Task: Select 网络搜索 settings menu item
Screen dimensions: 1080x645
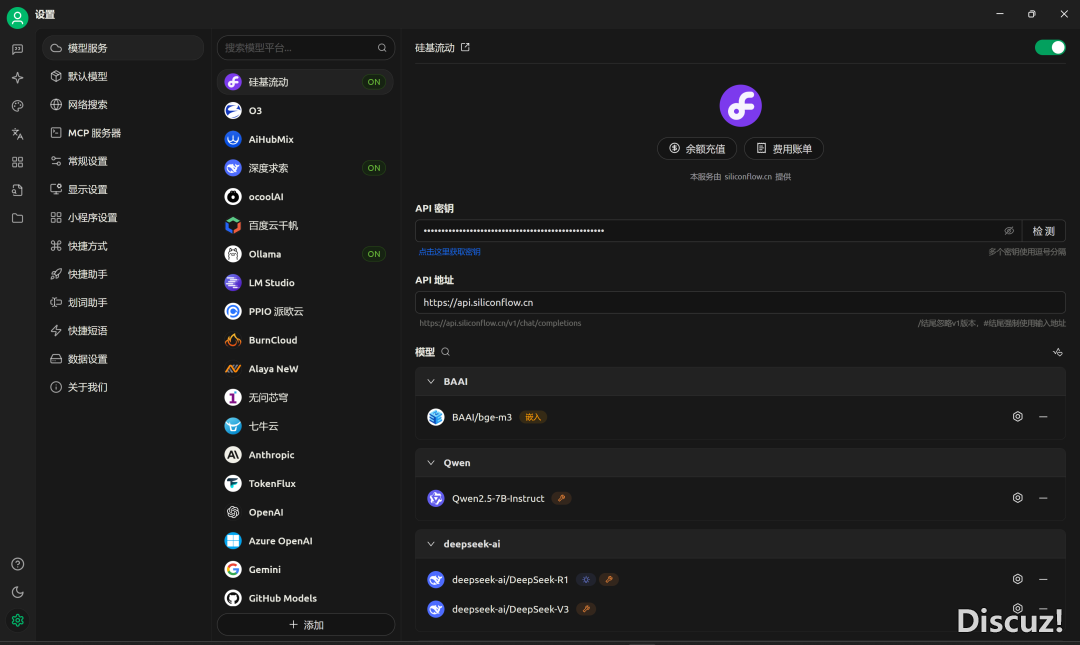Action: pos(123,104)
